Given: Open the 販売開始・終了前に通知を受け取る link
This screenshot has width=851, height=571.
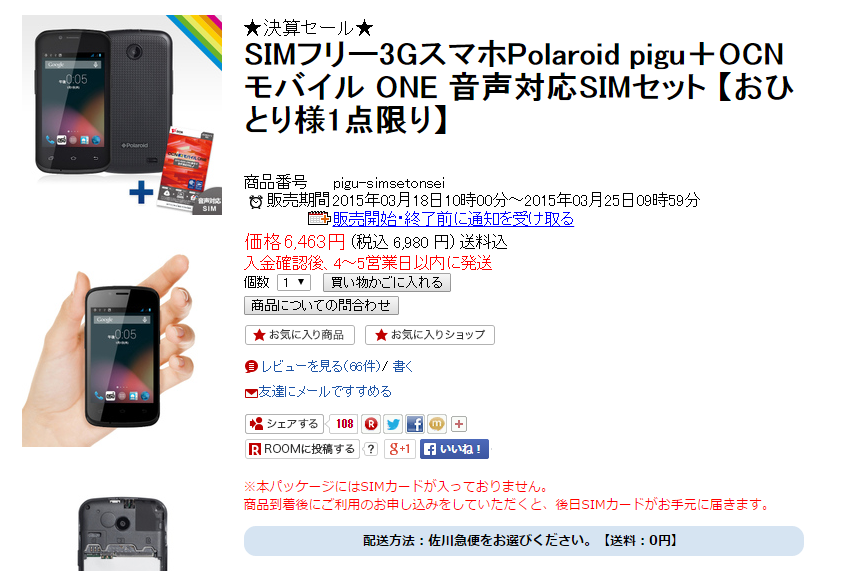Looking at the screenshot, I should click(453, 219).
